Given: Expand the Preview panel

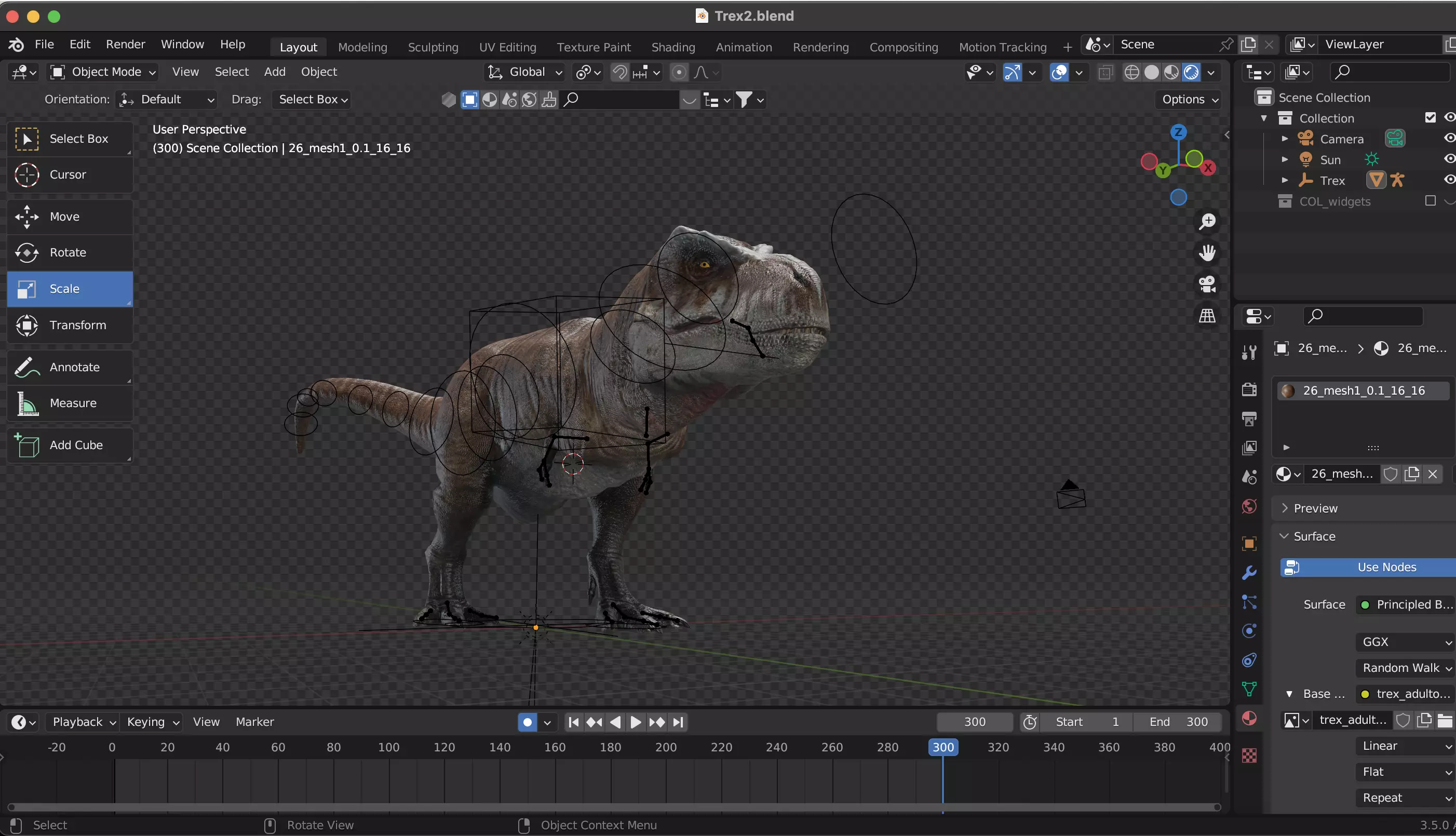Looking at the screenshot, I should point(1364,509).
